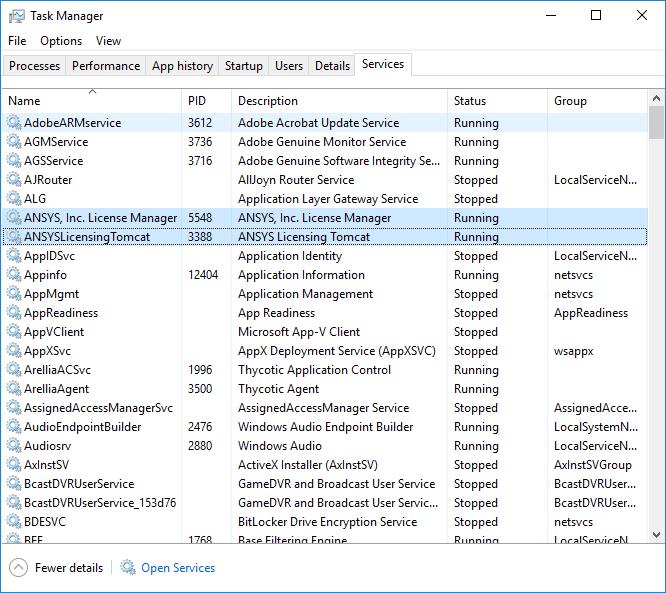This screenshot has width=666, height=593.
Task: Click the gear icon beside BDESVC
Action: click(x=14, y=522)
